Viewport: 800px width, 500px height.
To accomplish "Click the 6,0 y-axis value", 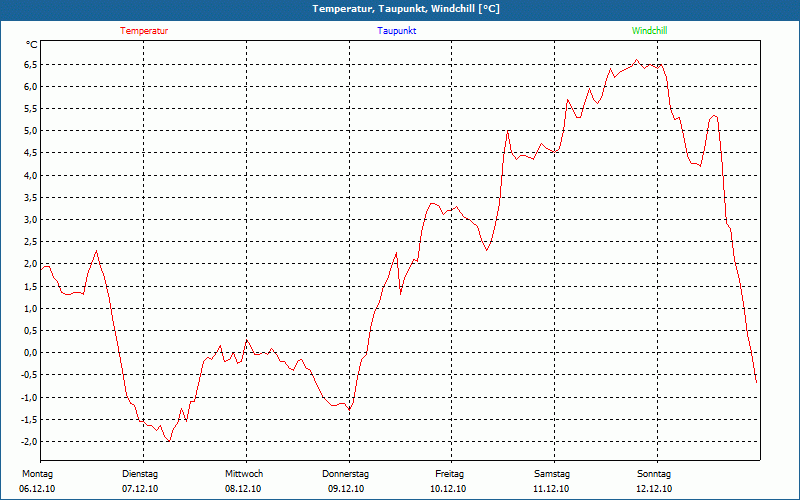I will [x=30, y=86].
